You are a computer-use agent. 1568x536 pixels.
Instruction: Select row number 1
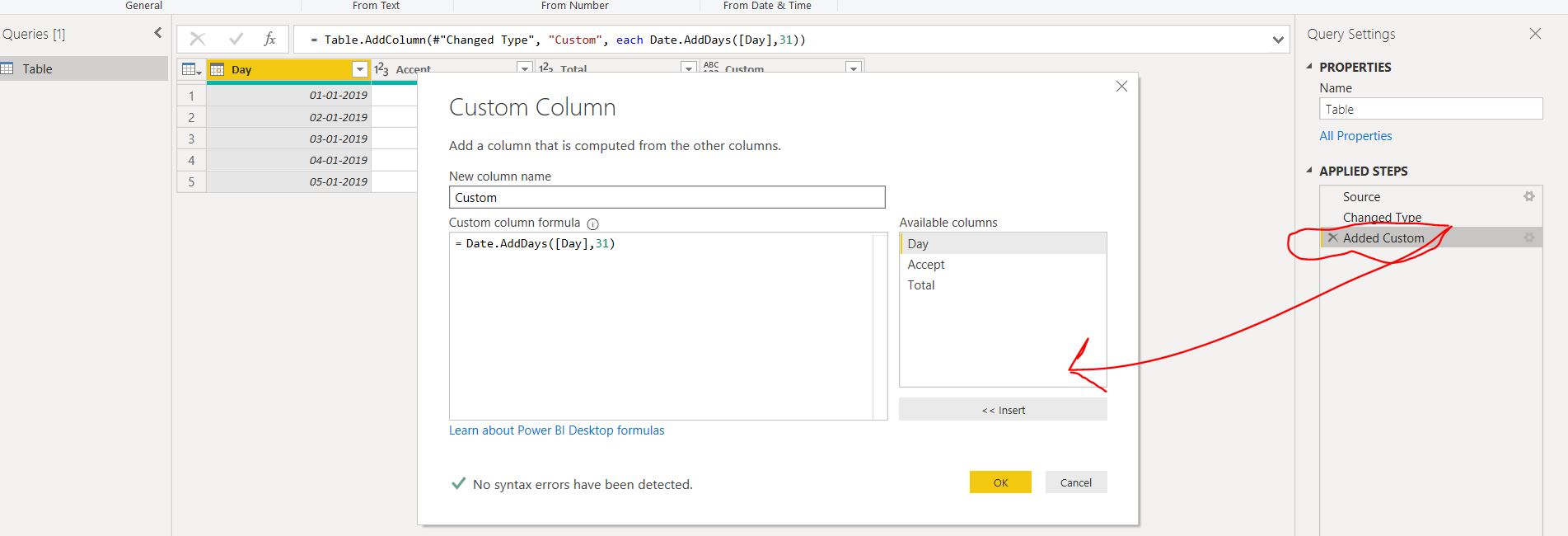[191, 96]
